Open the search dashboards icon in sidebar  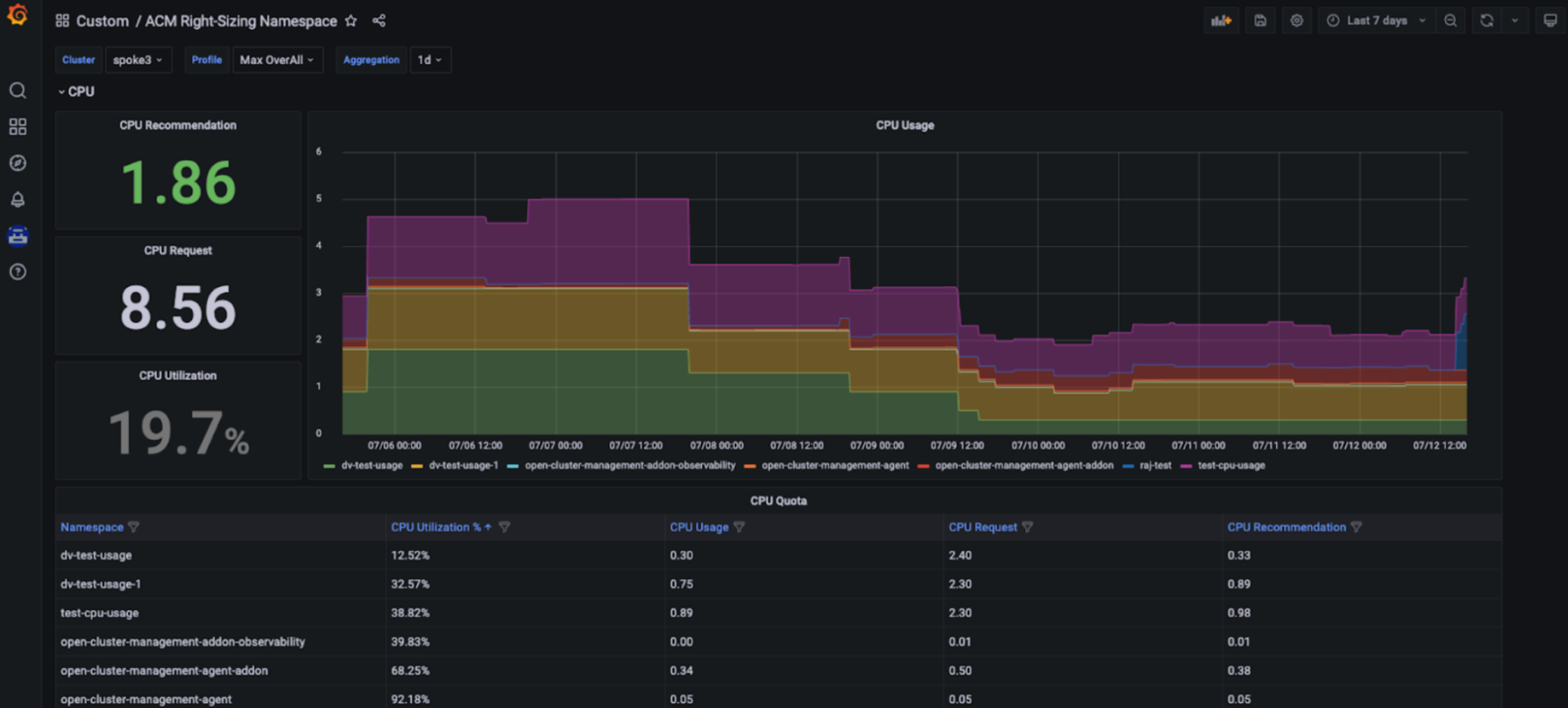(x=17, y=91)
